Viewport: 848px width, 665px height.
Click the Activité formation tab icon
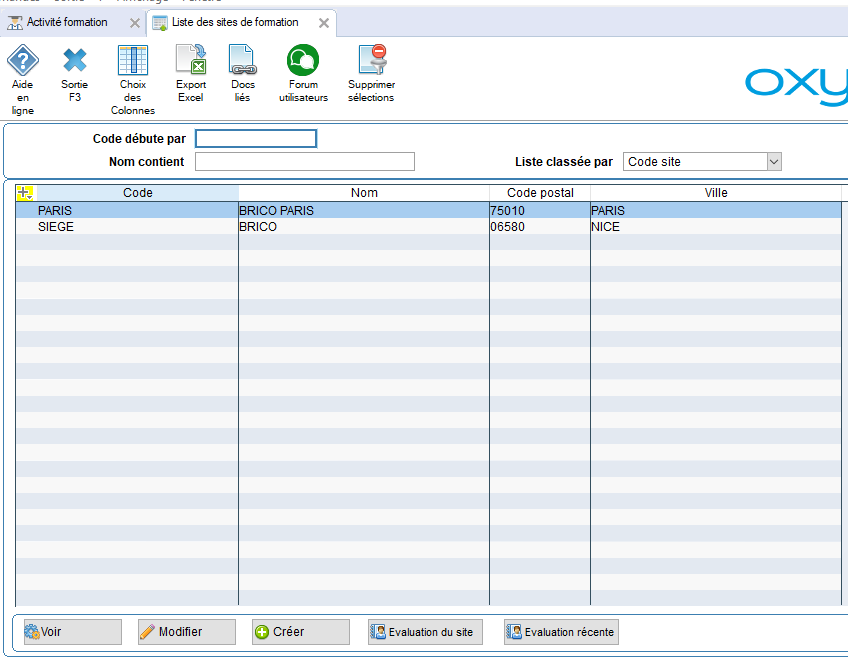tap(15, 23)
